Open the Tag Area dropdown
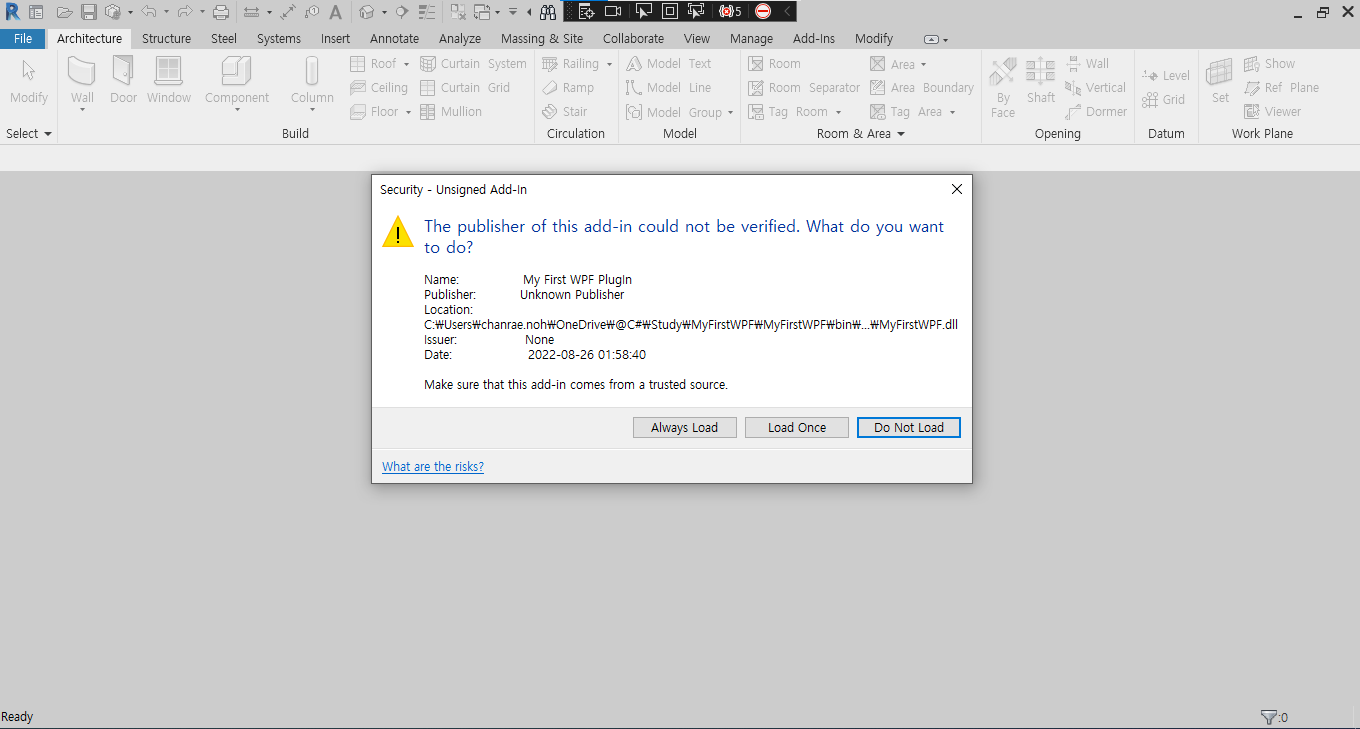Screen dimensions: 1360x729 pyautogui.click(x=952, y=112)
